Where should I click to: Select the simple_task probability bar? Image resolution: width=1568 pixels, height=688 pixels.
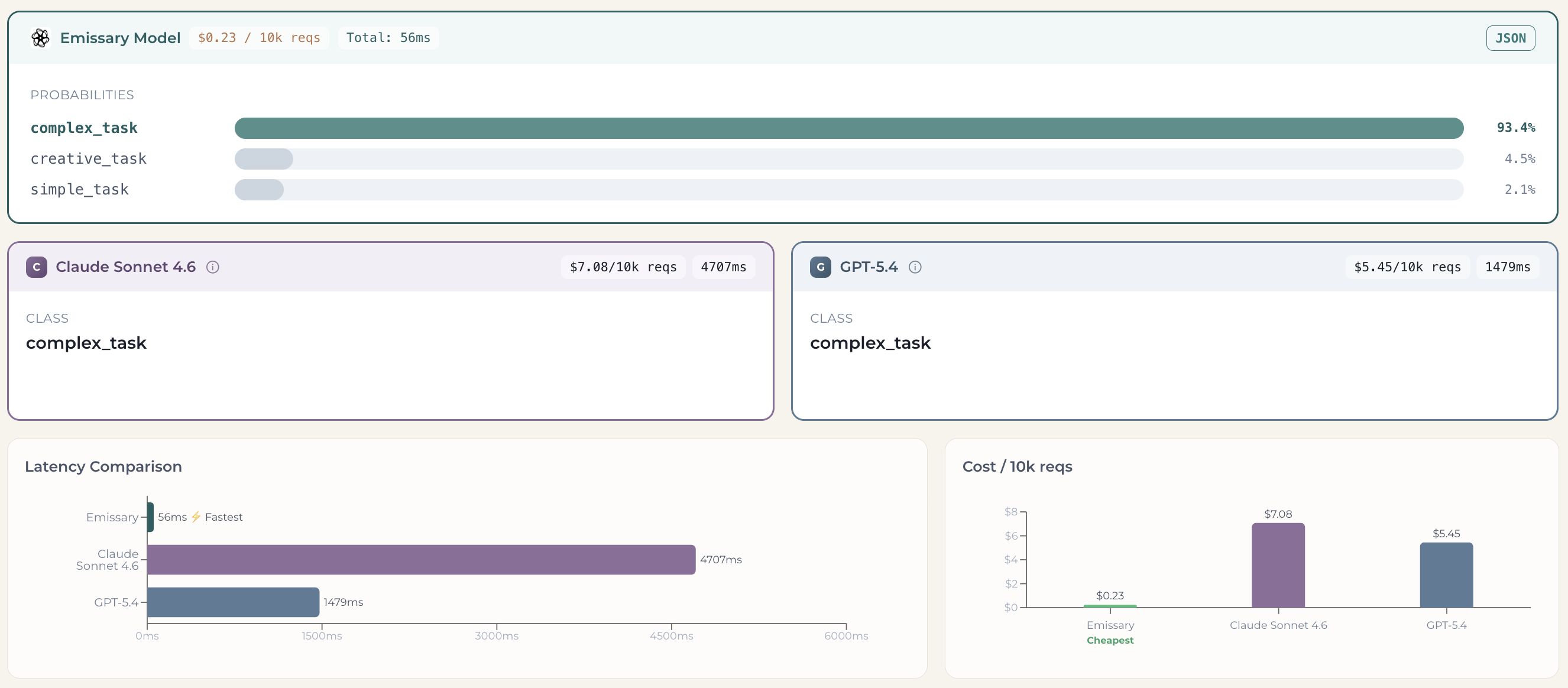point(849,190)
